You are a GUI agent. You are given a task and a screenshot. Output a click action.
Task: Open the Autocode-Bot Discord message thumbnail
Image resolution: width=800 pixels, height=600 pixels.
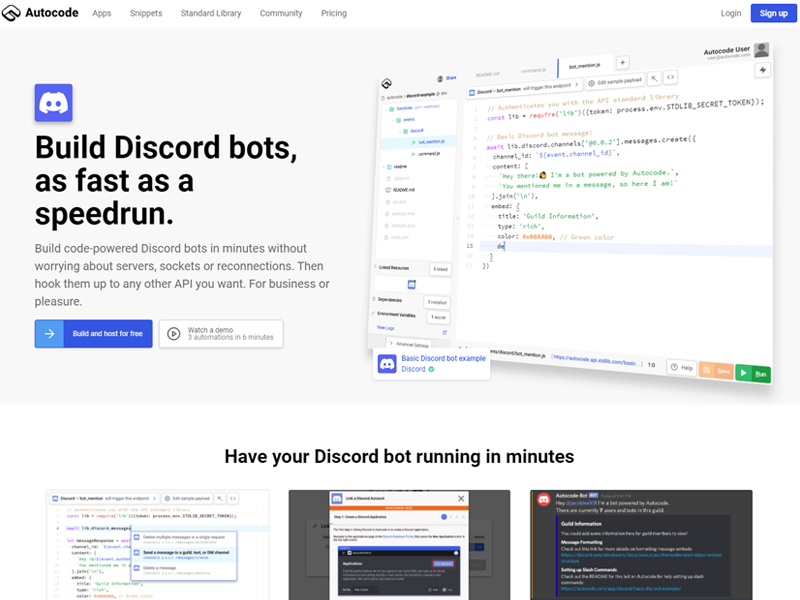point(641,545)
